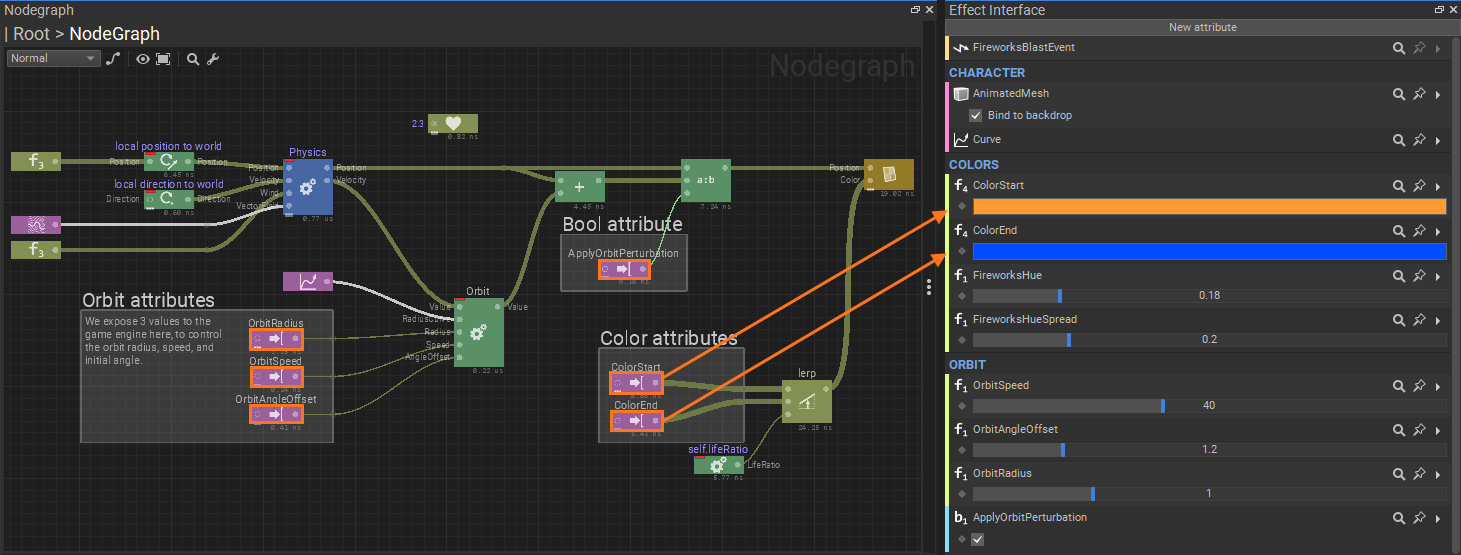Screen dimensions: 1461x555
Task: Select the ApplyOrbitPerturbation bool node
Action: point(624,270)
